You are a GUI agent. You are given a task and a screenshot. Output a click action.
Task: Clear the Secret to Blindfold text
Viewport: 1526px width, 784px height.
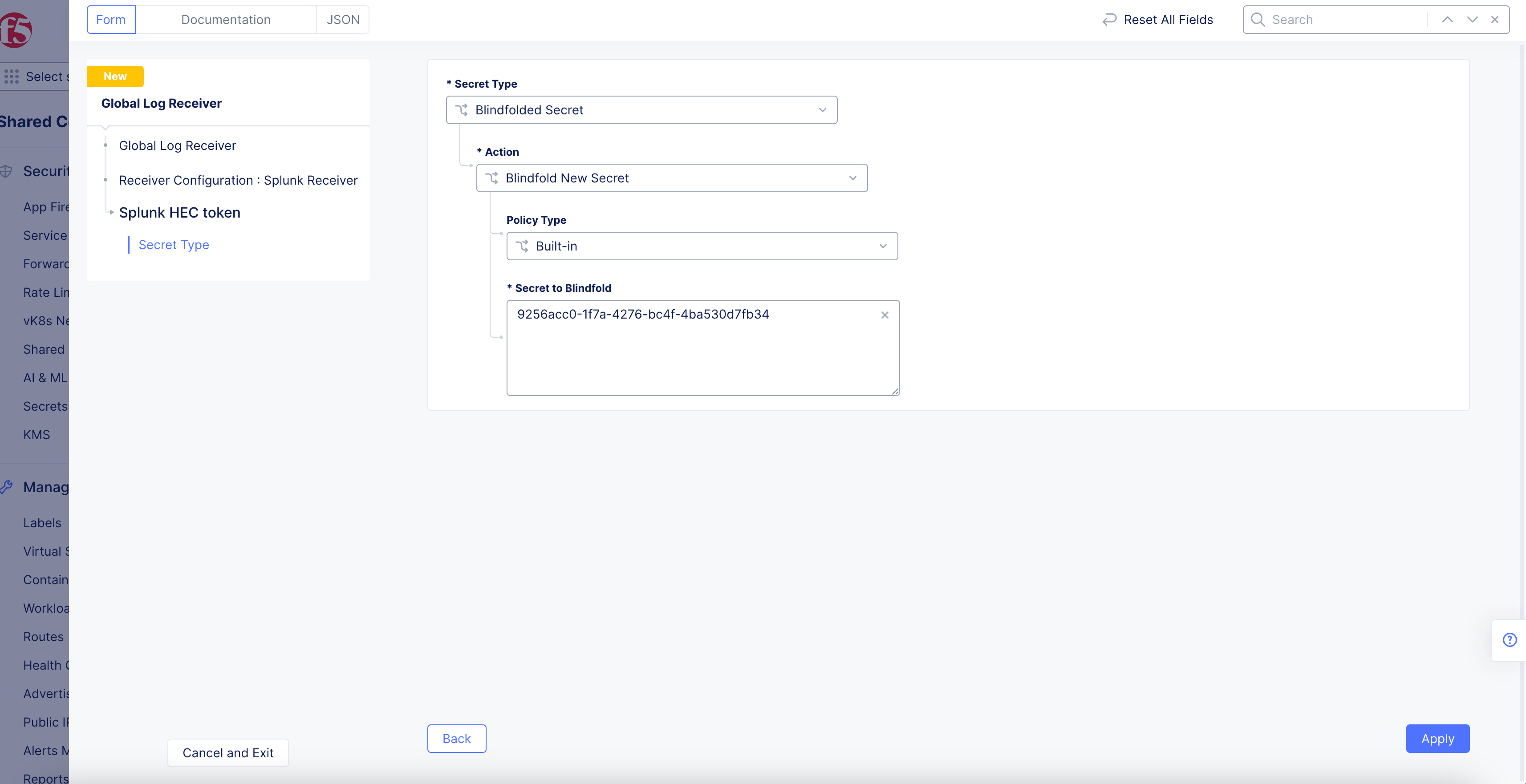coord(885,315)
